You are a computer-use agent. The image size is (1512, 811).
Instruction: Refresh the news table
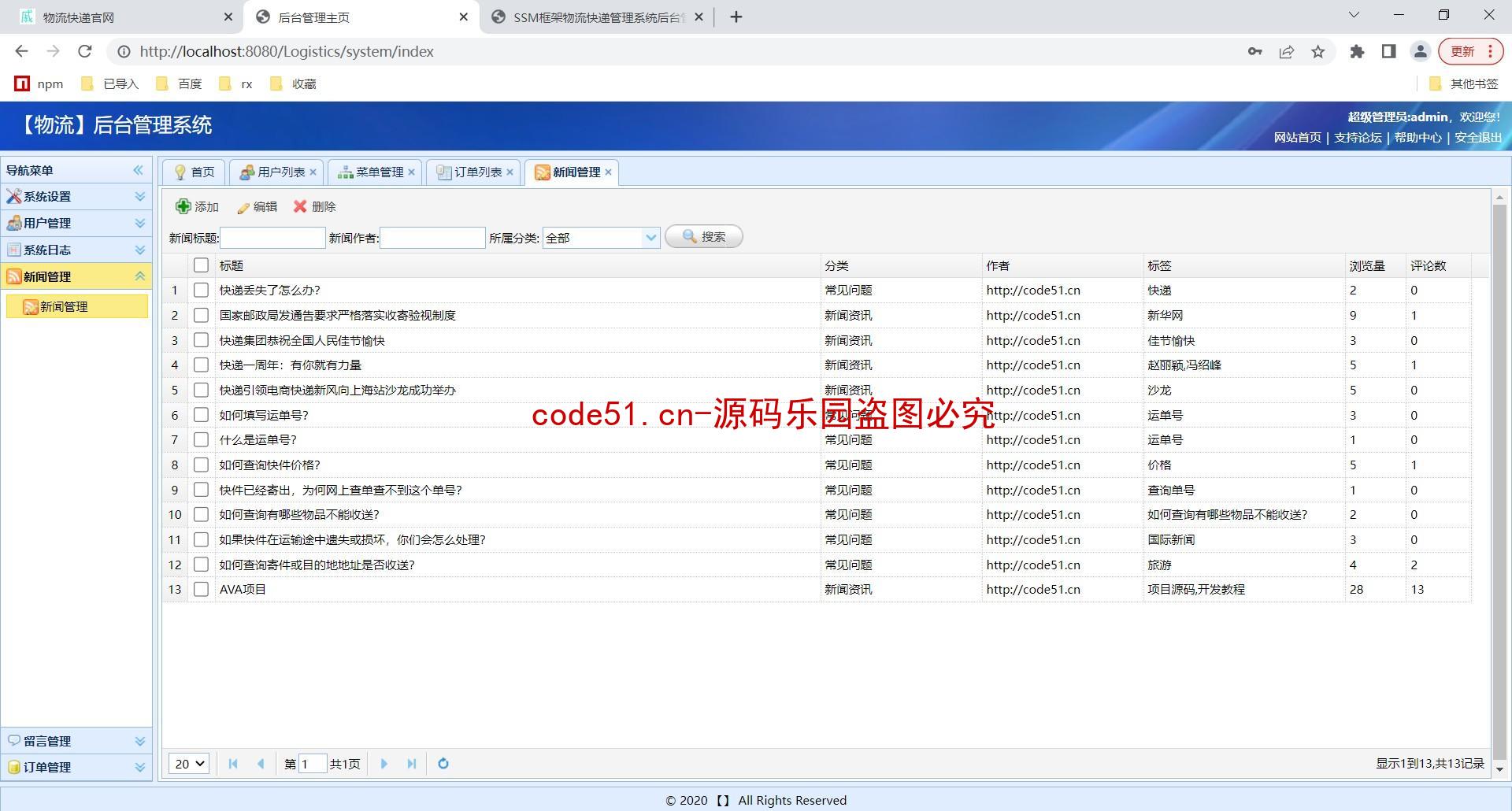coord(443,763)
